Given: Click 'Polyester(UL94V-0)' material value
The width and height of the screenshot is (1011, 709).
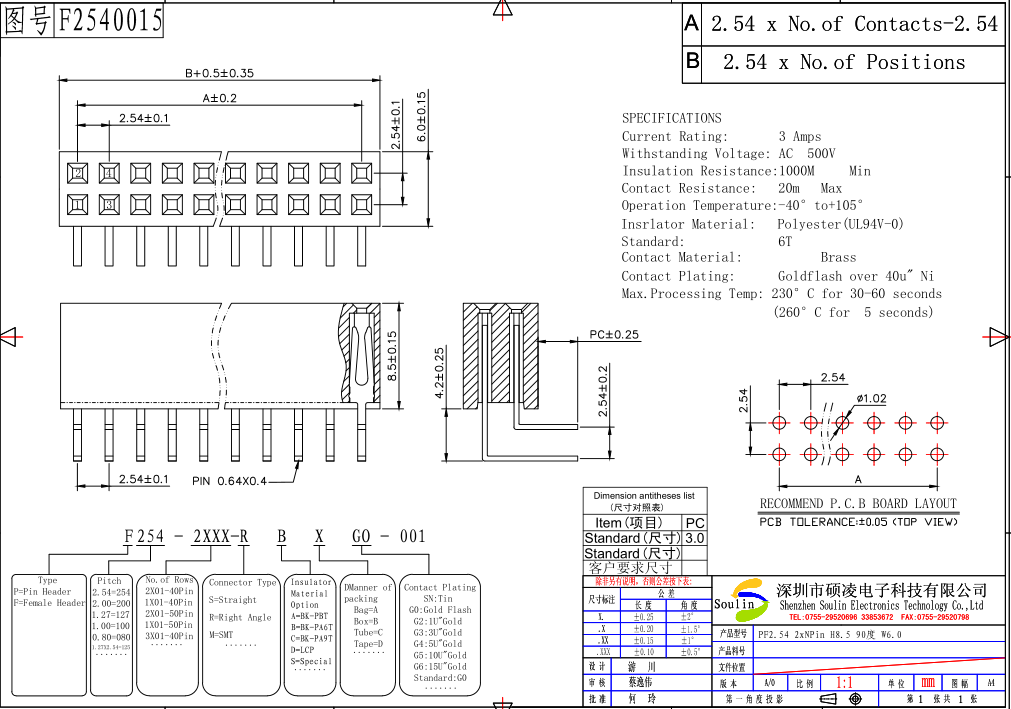Looking at the screenshot, I should pyautogui.click(x=840, y=224).
